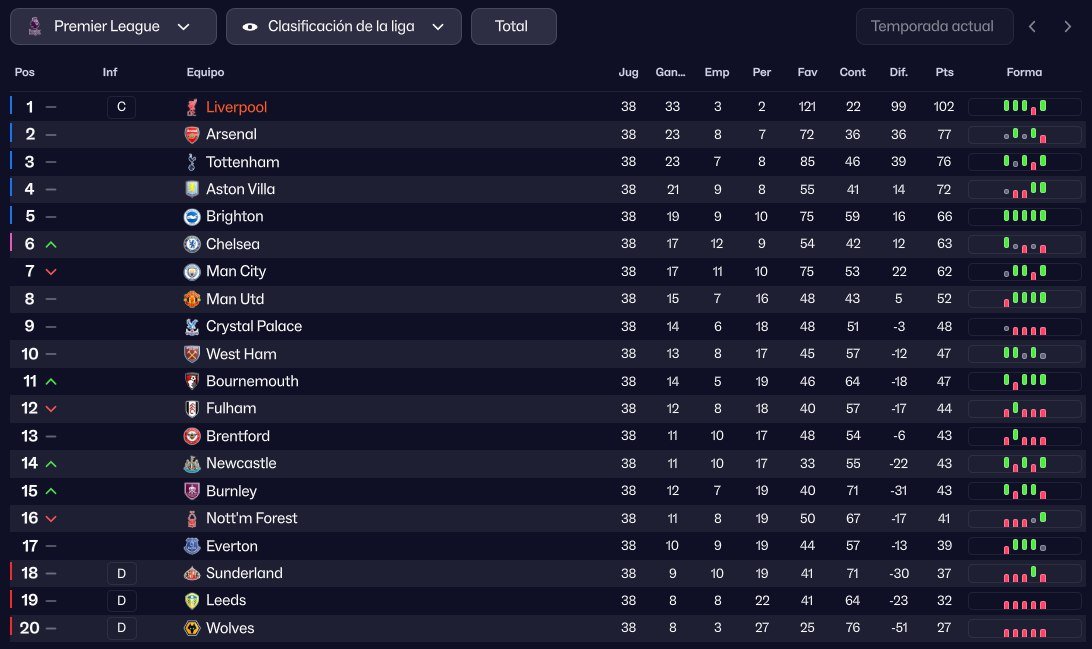1092x649 pixels.
Task: Click the Chelsea club badge icon
Action: 192,244
